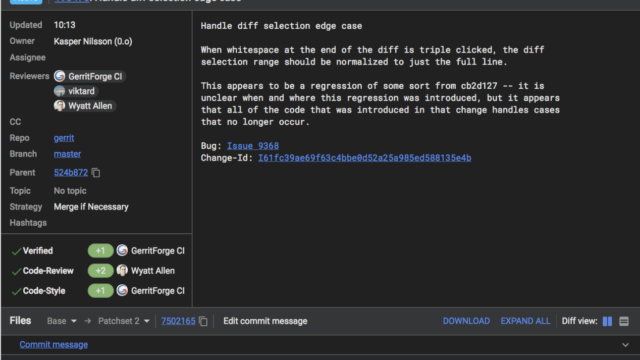
Task: Click the viktard reviewer avatar
Action: [x=60, y=91]
